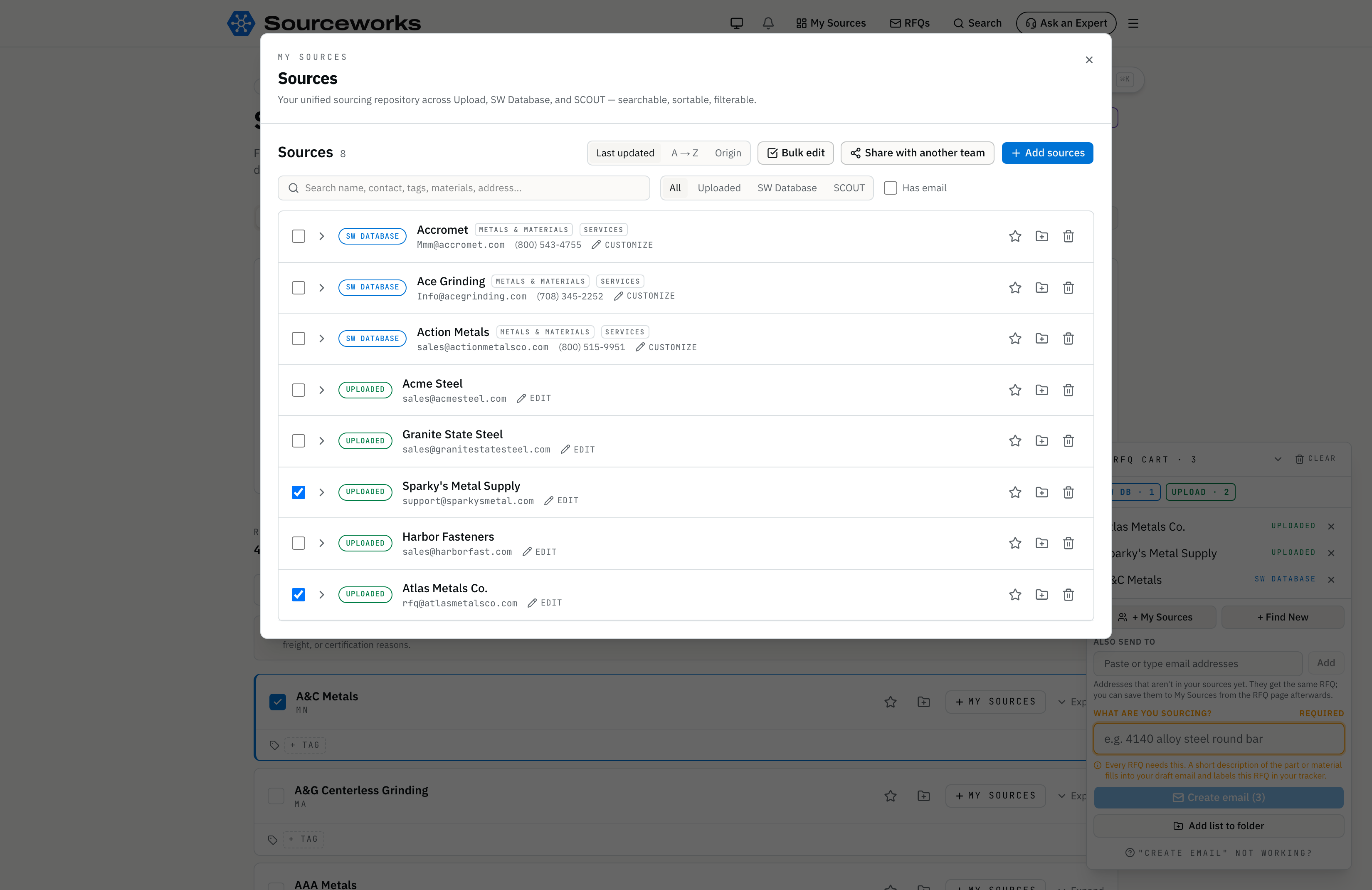Expand the Accromet row details

pyautogui.click(x=322, y=237)
